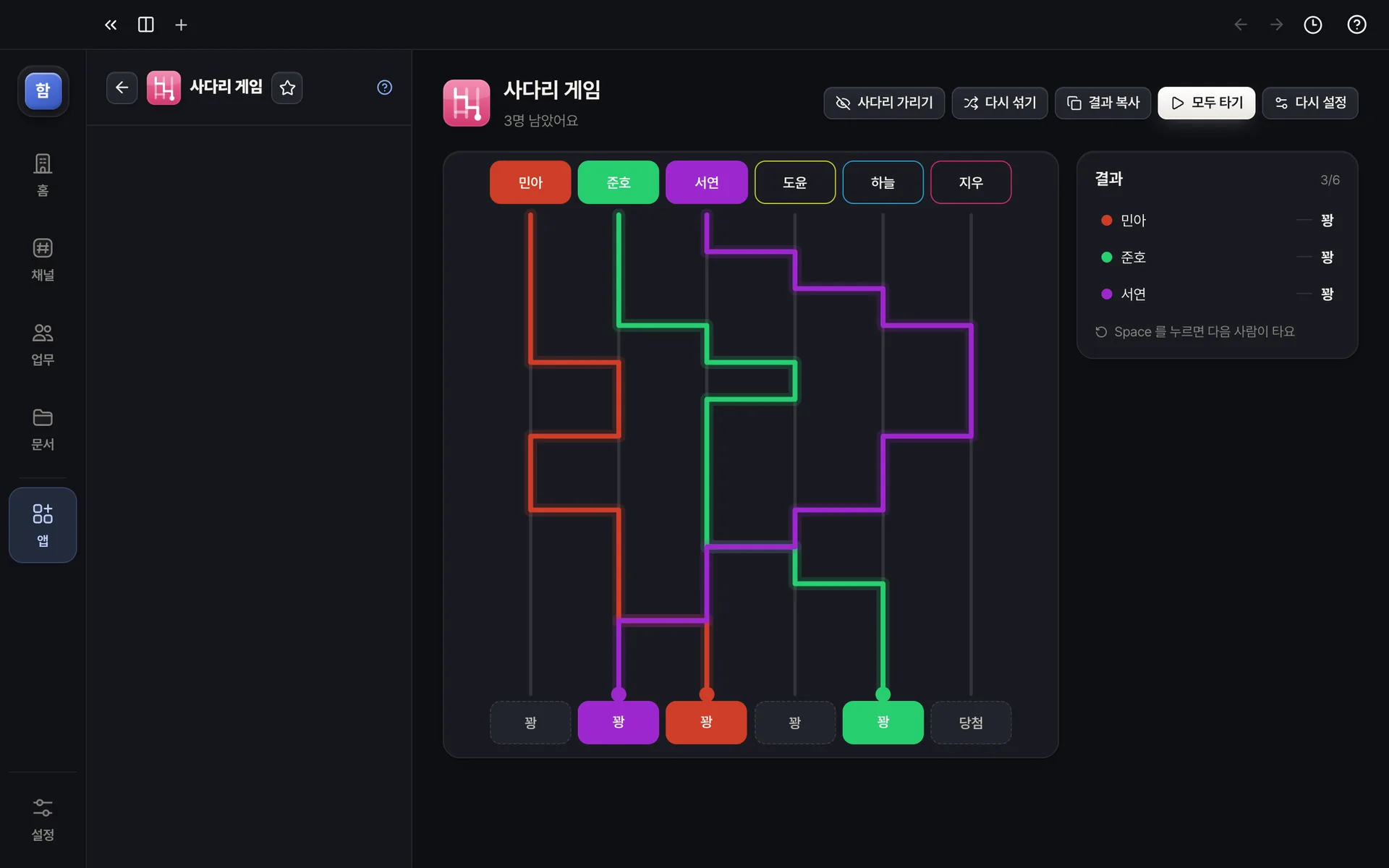1389x868 pixels.
Task: Collapse sidebar with double chevron icon
Action: point(111,25)
